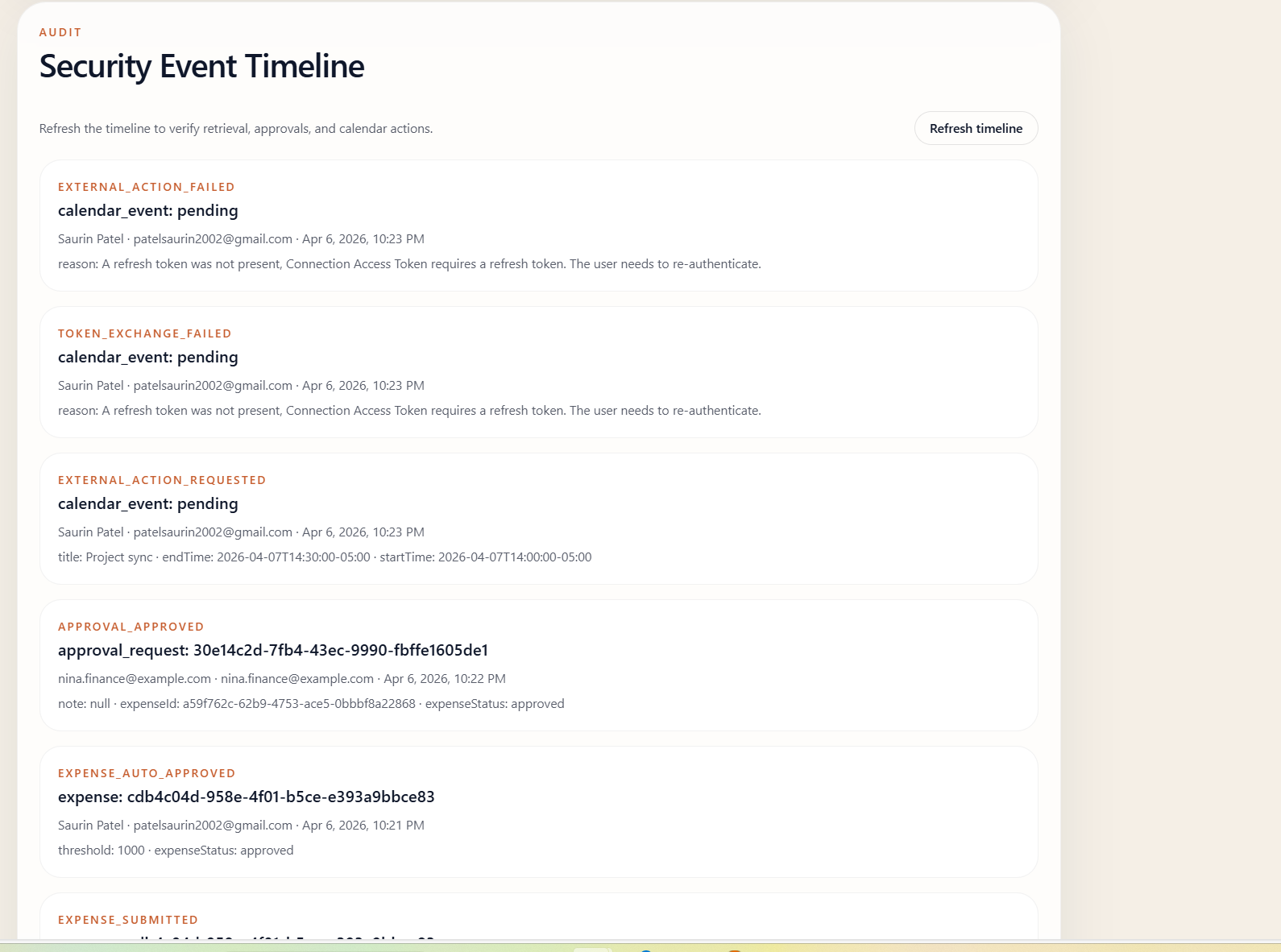The image size is (1281, 952).
Task: Click the 'Refresh the timeline to verify' description
Action: click(x=236, y=128)
